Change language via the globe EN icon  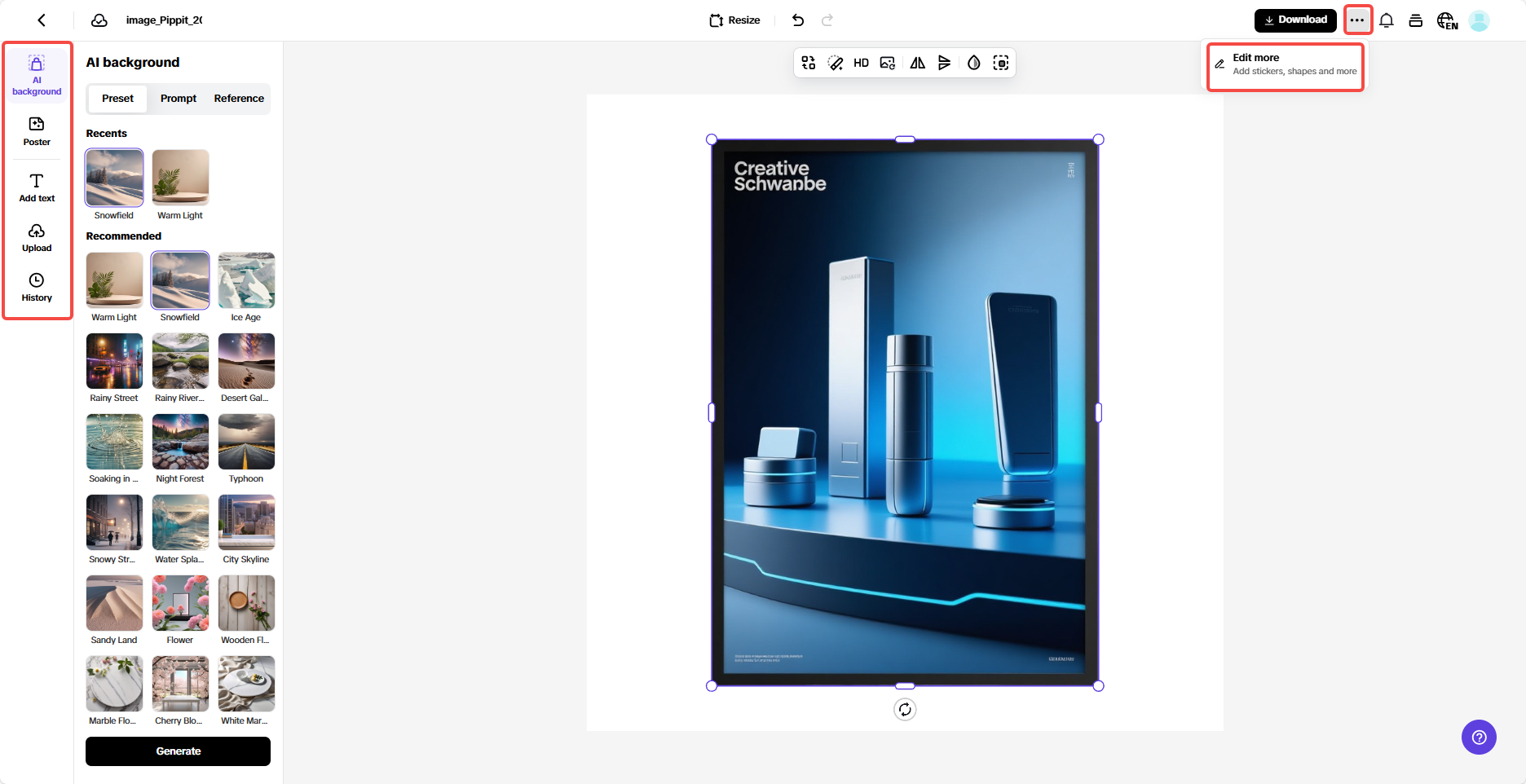pyautogui.click(x=1447, y=20)
